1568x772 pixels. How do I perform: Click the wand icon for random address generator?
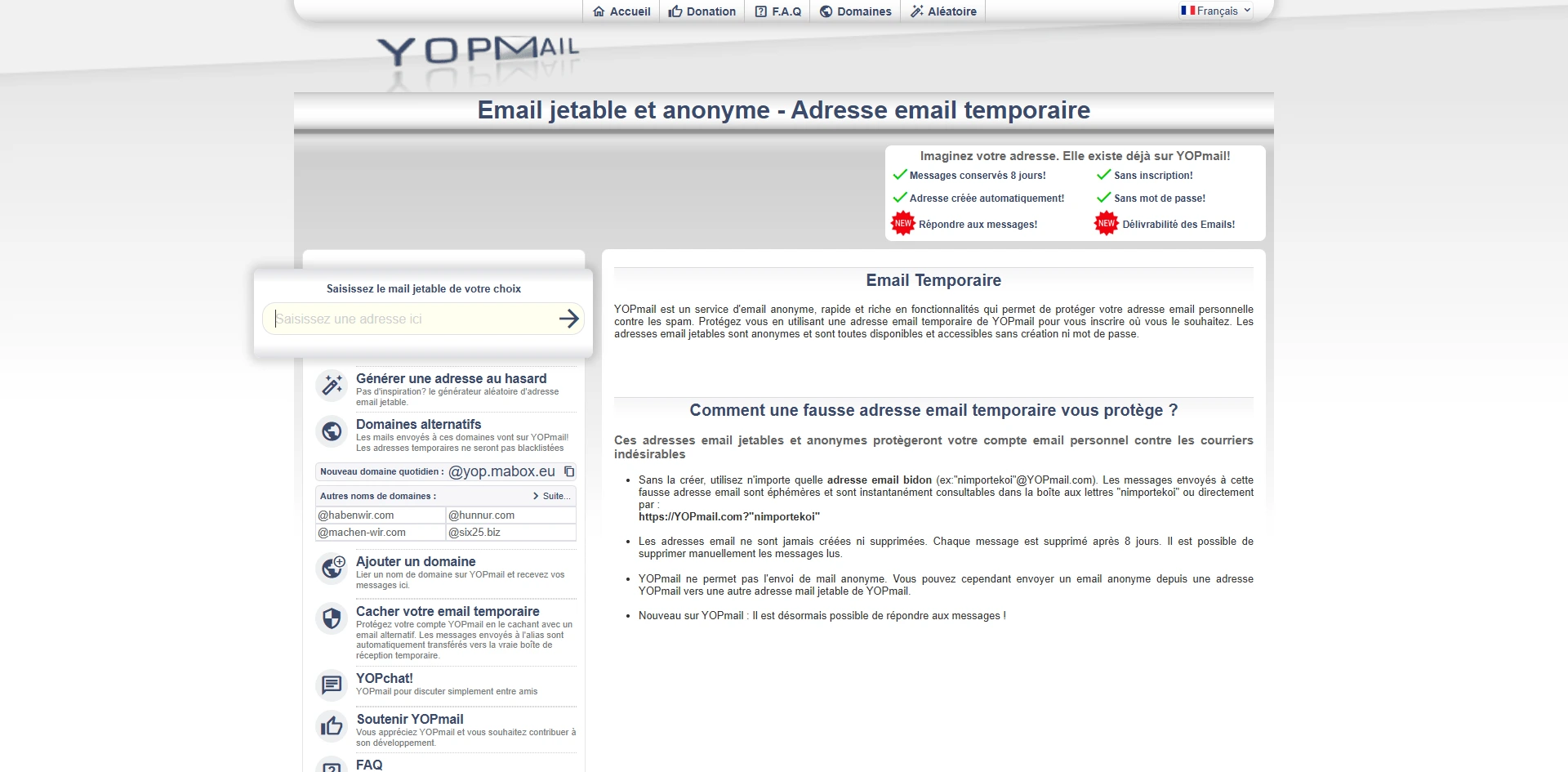pos(332,385)
